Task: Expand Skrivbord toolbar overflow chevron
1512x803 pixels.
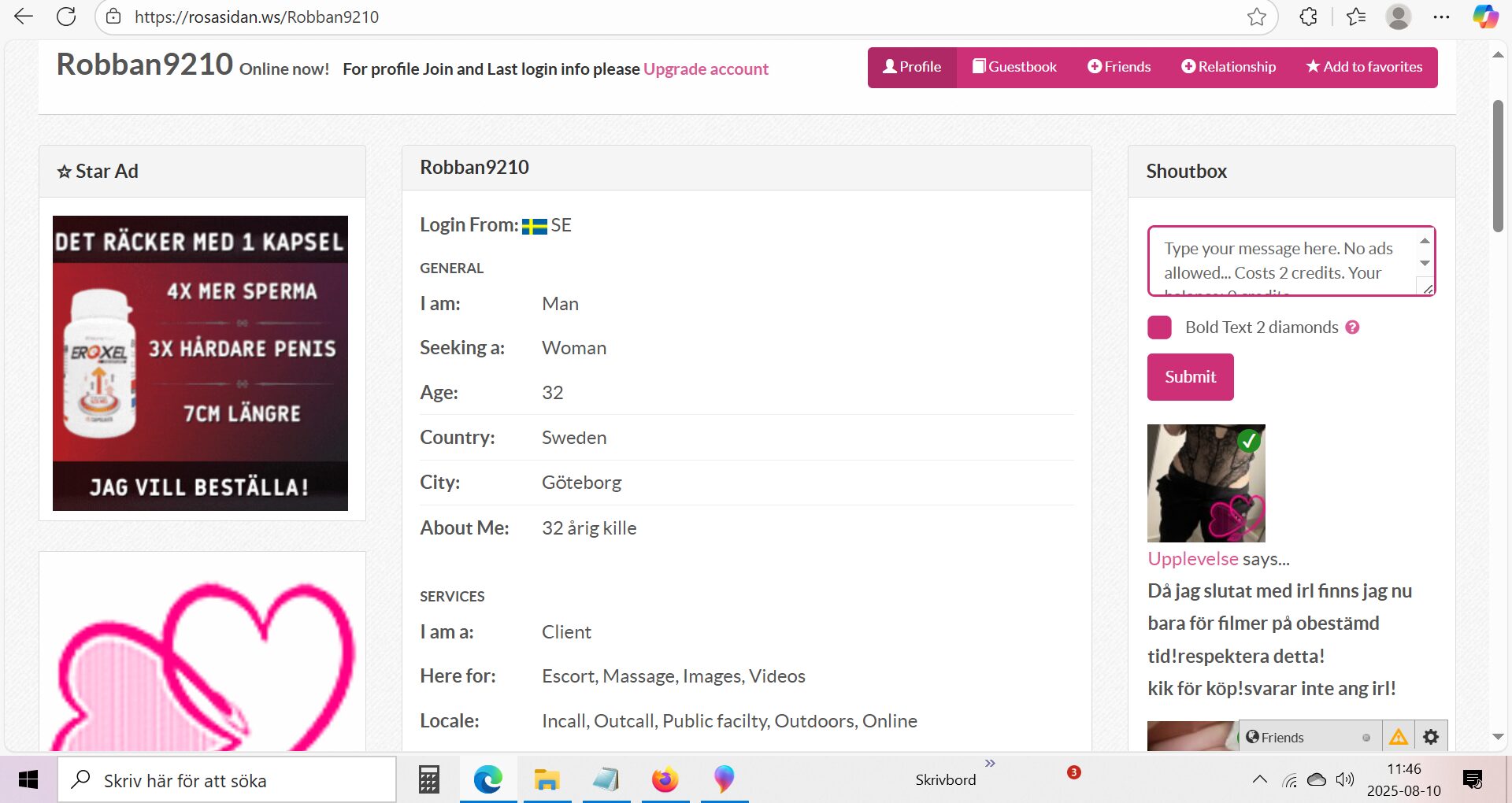Action: (x=990, y=763)
